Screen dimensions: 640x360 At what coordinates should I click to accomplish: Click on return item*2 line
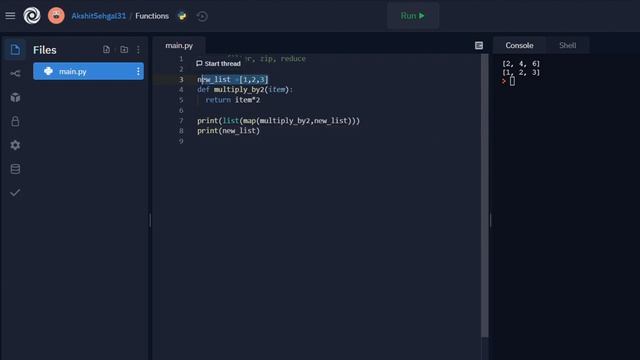(233, 100)
